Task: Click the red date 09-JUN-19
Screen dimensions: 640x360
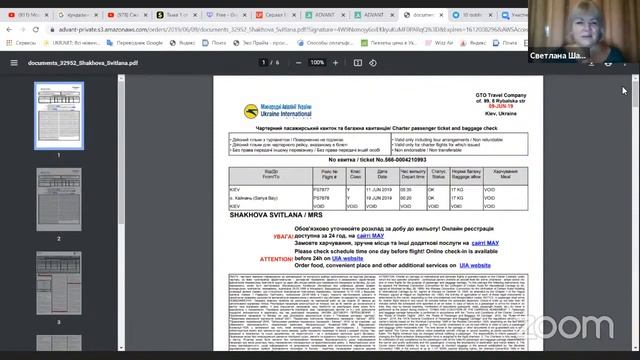Action: [x=501, y=106]
